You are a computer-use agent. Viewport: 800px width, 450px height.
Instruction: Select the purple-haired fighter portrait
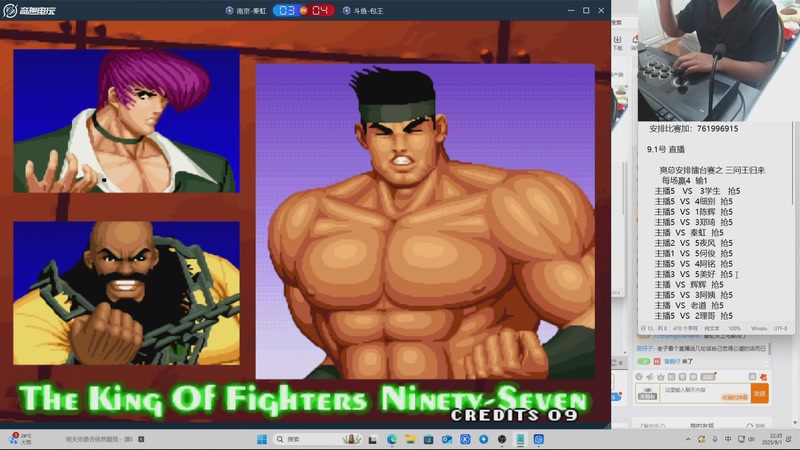click(126, 121)
